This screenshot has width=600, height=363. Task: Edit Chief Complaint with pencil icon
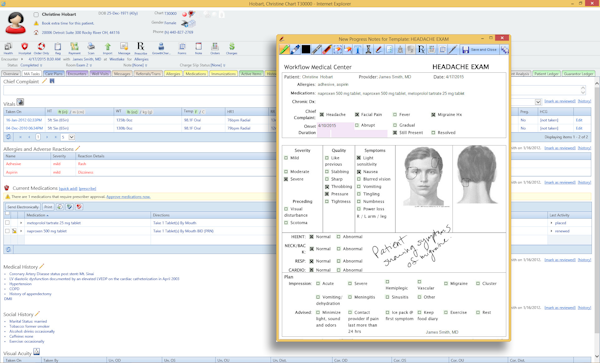click(x=44, y=81)
